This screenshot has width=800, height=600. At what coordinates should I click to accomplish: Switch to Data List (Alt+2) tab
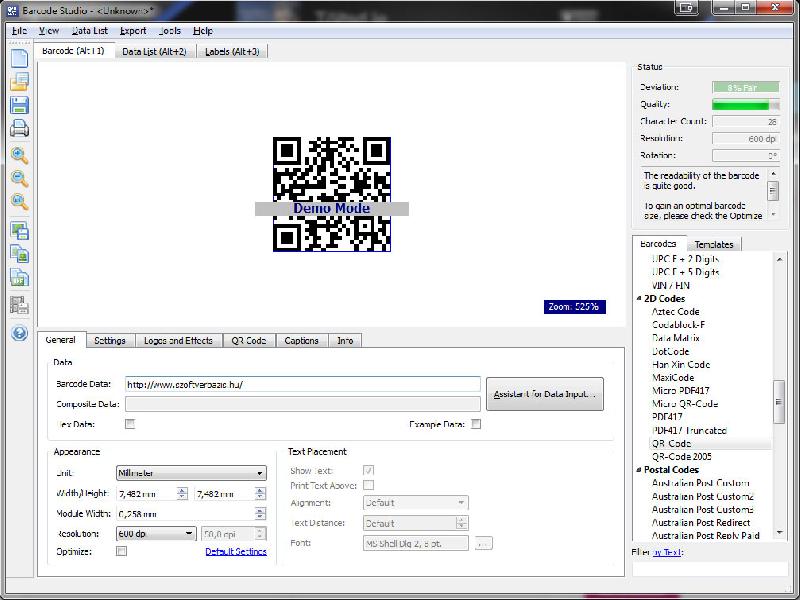click(155, 52)
